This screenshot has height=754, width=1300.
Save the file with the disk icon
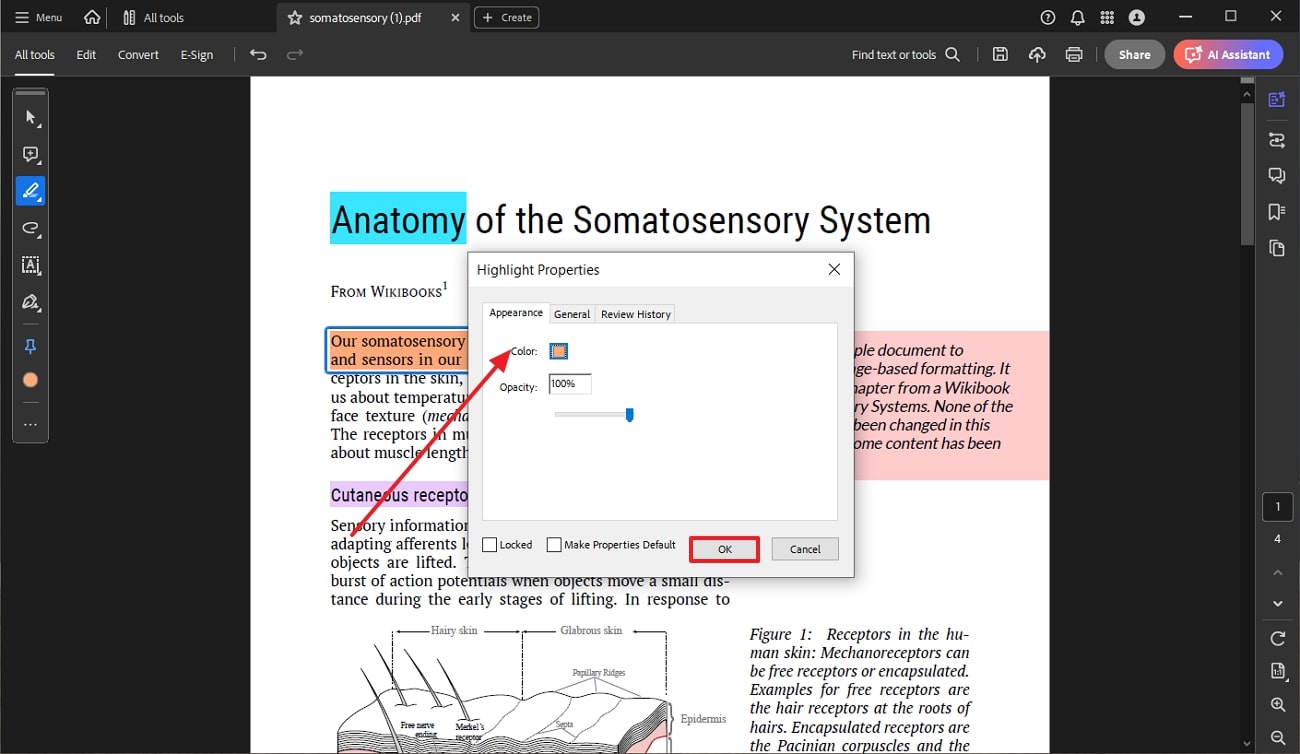(x=1000, y=55)
